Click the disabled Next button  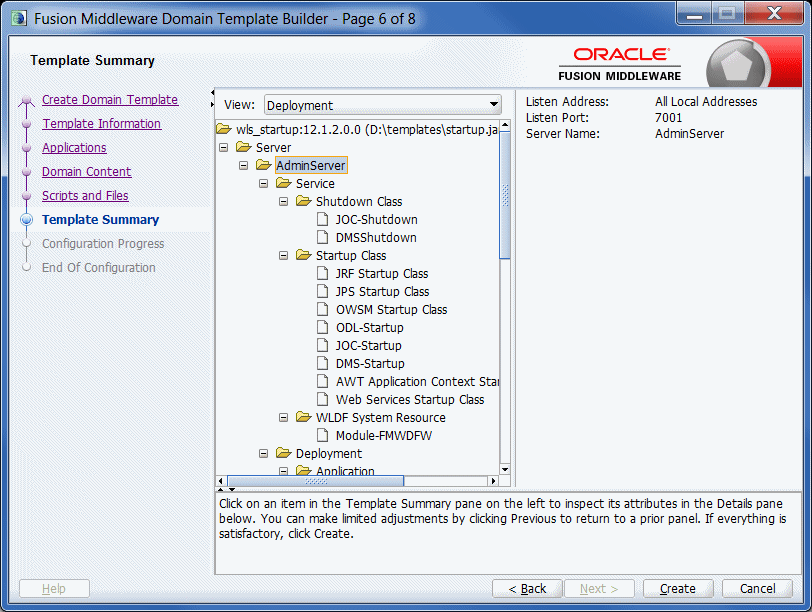(599, 589)
